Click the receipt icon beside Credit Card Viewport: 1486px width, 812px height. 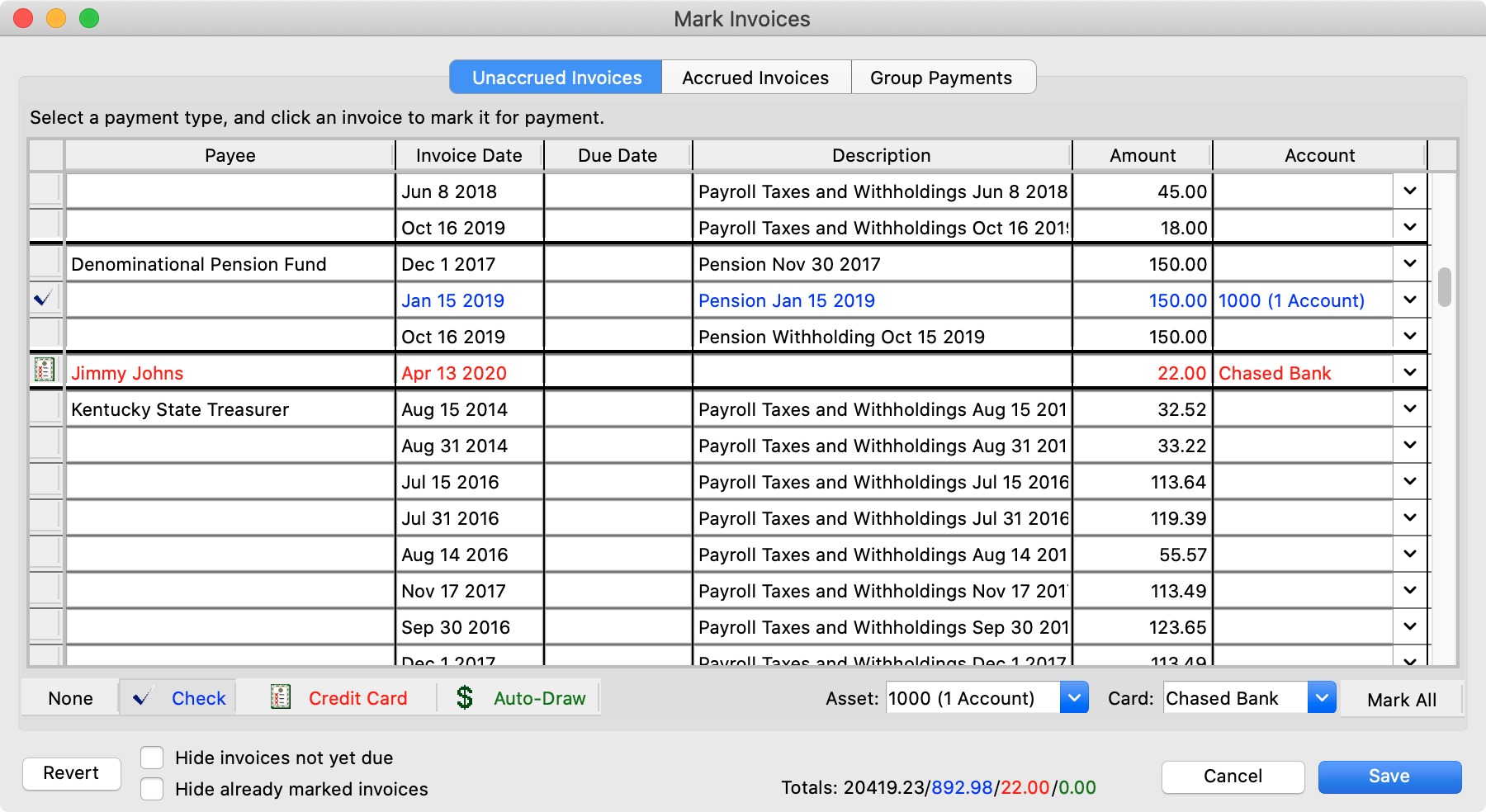coord(281,698)
